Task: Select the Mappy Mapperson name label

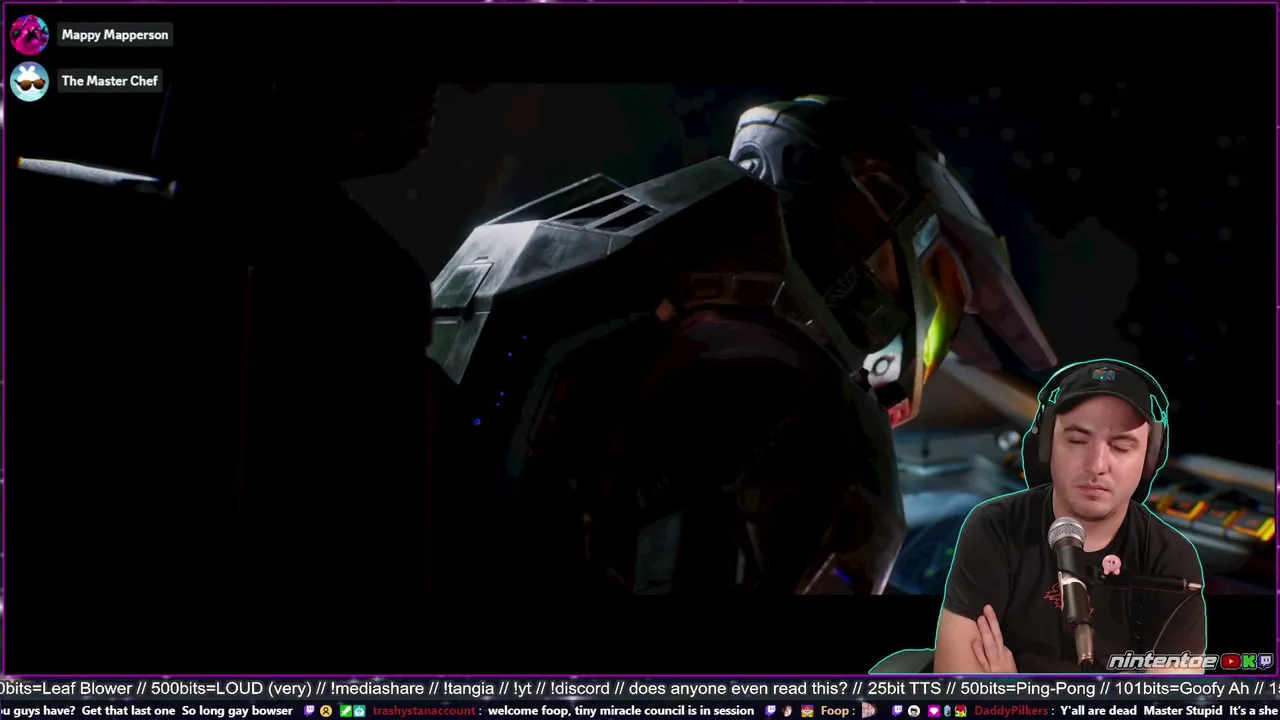Action: 115,35
